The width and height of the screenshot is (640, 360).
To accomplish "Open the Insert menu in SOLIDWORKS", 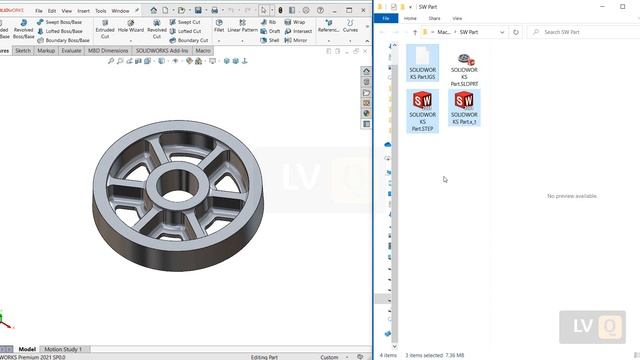I will 83,11.
